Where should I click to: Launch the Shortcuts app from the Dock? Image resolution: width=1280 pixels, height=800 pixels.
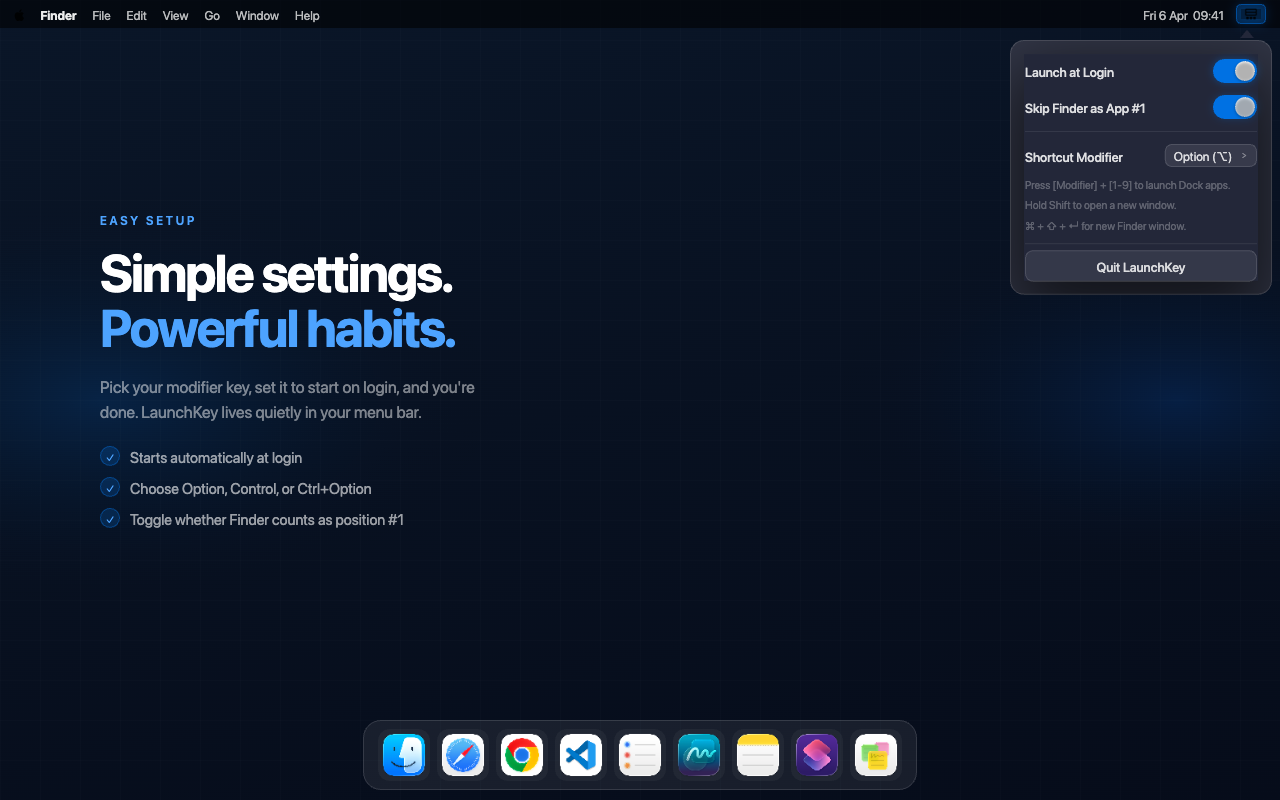816,755
